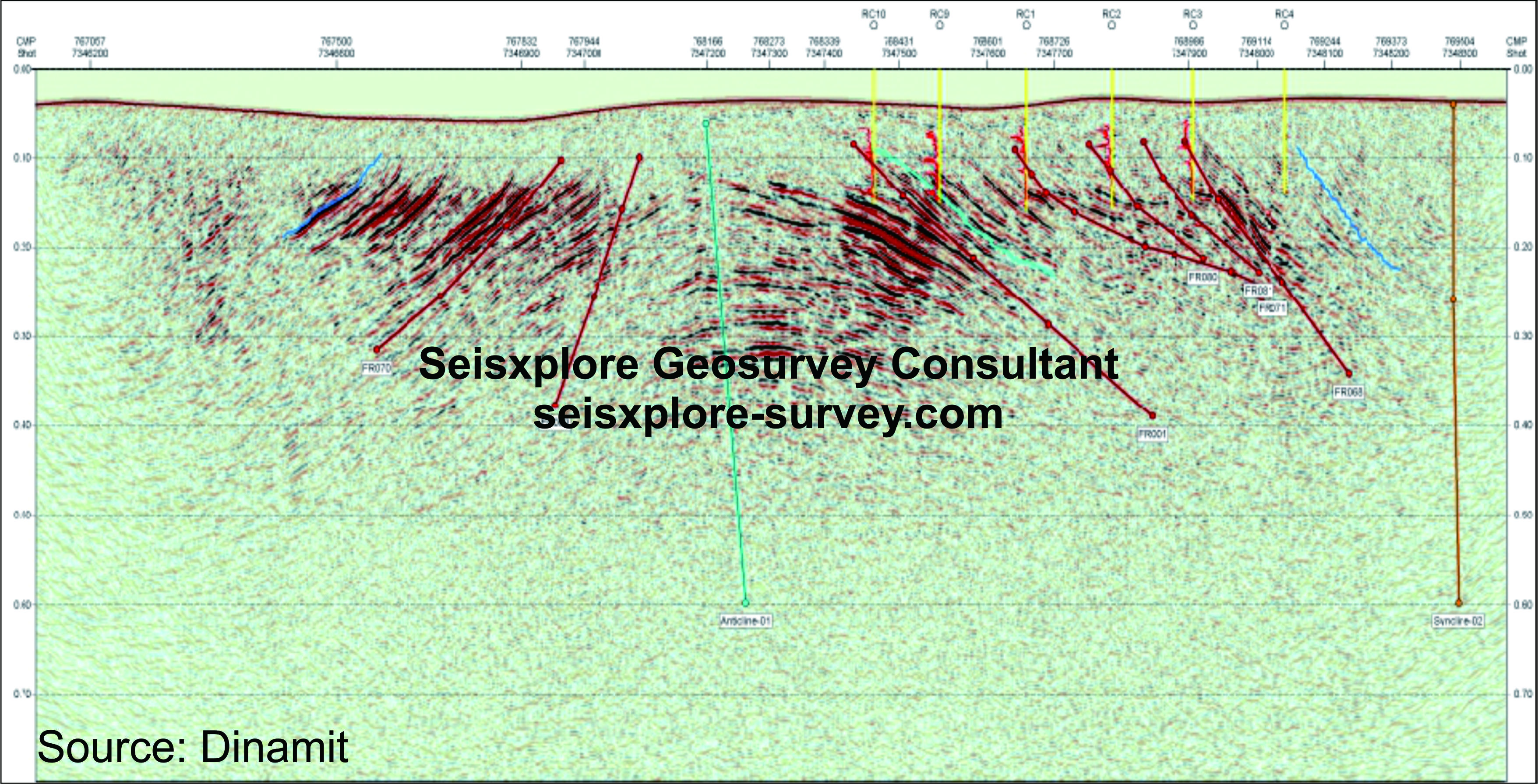Click the Seisxplore Geosurvey Consultant title text

point(768,363)
